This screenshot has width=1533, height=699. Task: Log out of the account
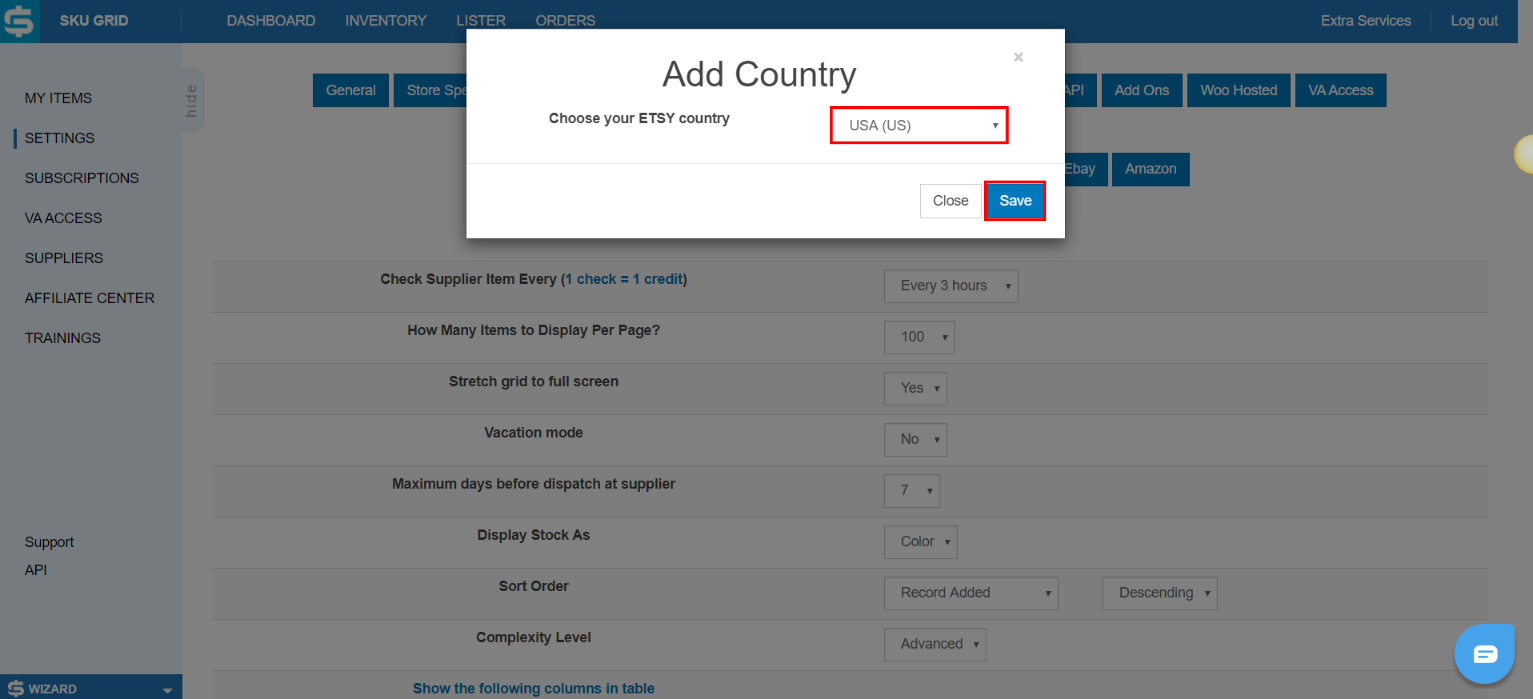[x=1474, y=21]
